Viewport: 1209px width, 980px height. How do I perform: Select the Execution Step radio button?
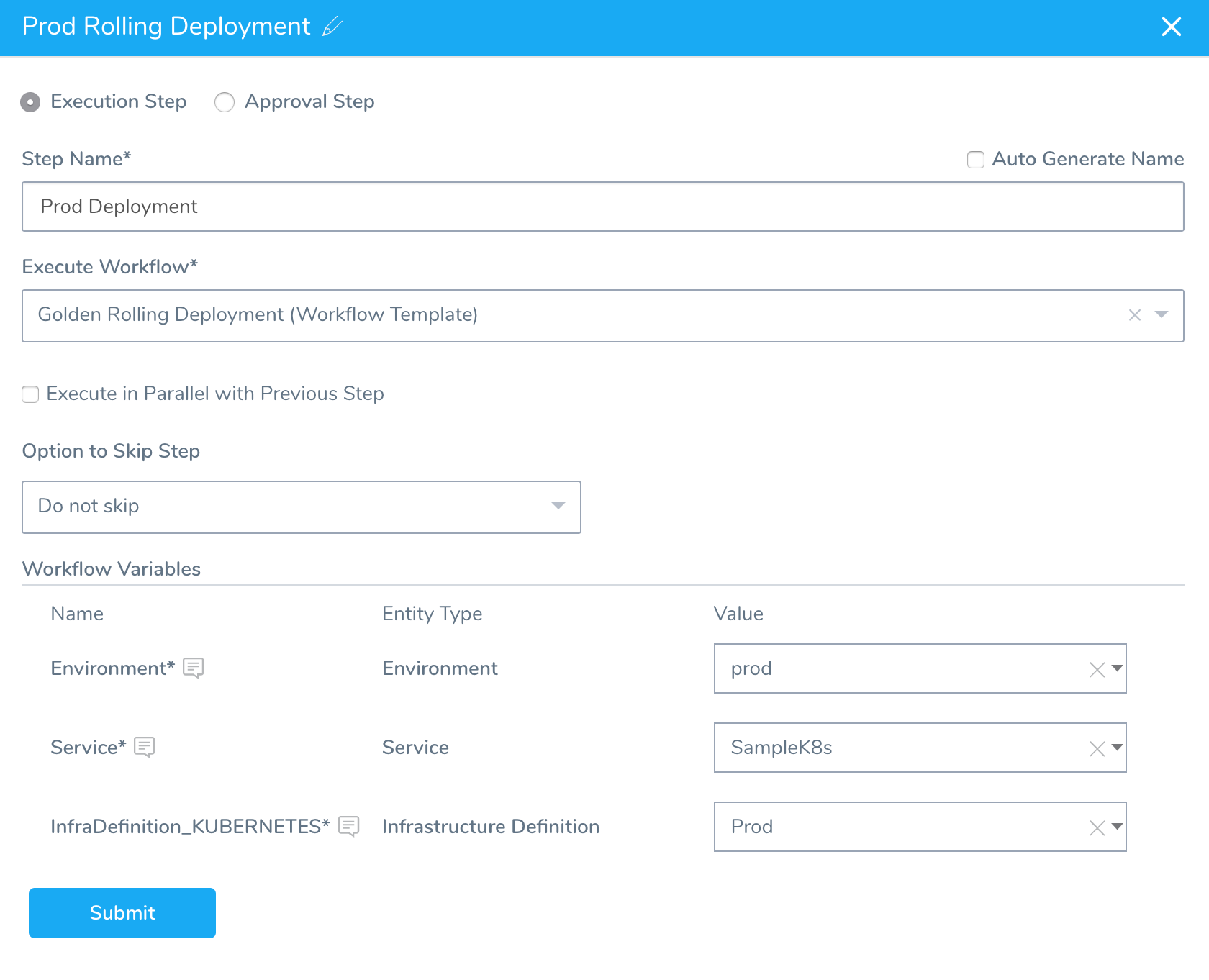tap(30, 102)
